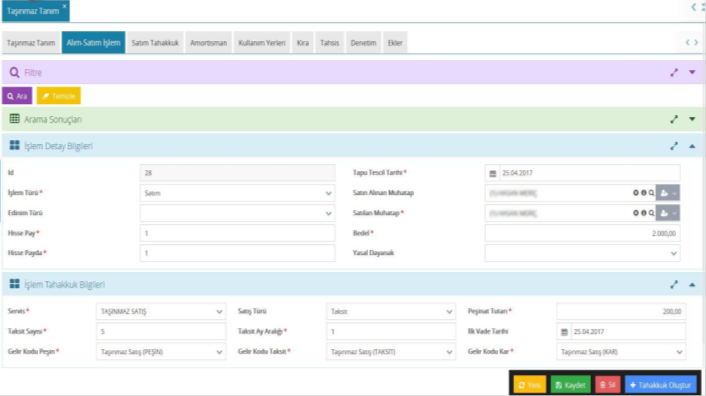The width and height of the screenshot is (706, 396).
Task: Open the Yasal Dayanak dropdown
Action: coord(583,253)
